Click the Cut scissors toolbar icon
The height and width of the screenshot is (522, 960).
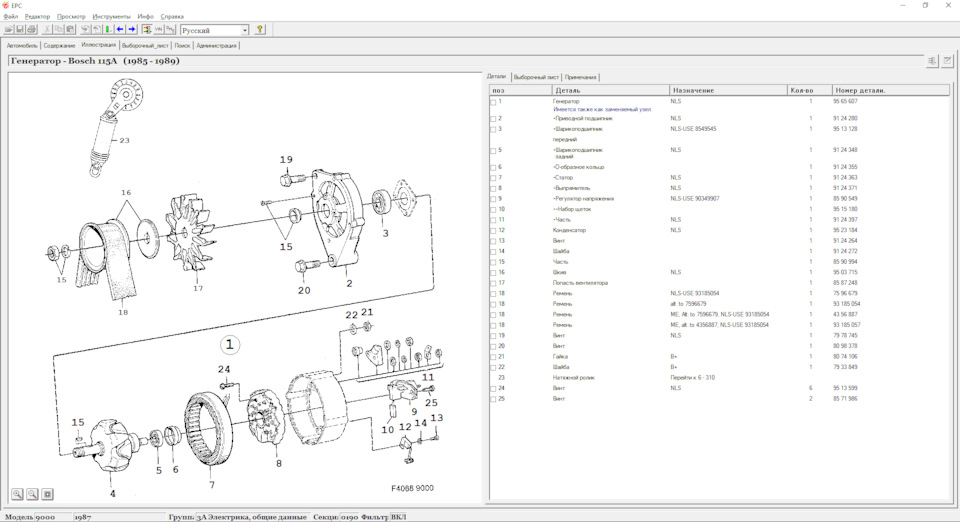pyautogui.click(x=47, y=29)
